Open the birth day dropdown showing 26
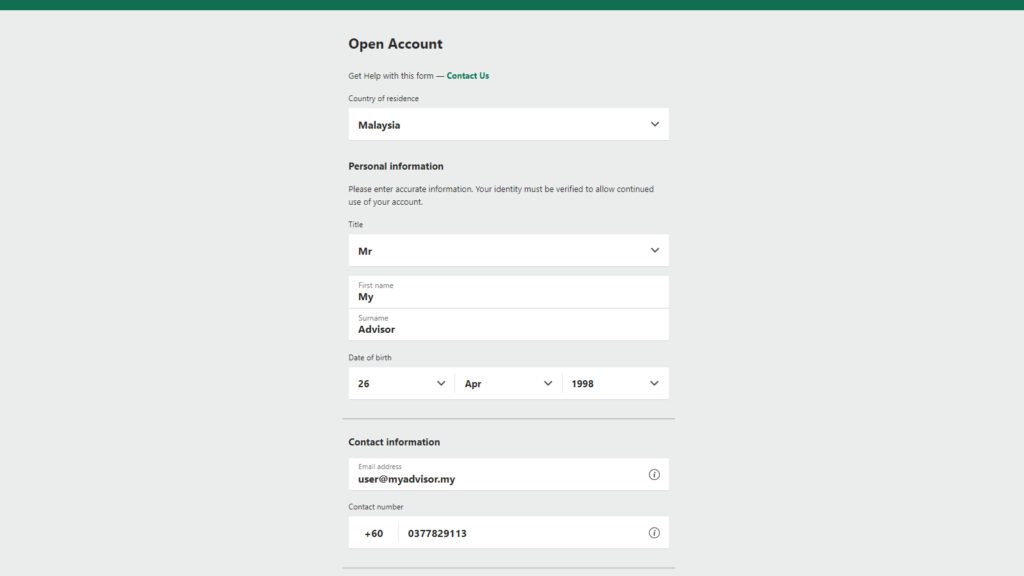Screen dimensions: 1024x576 click(401, 383)
